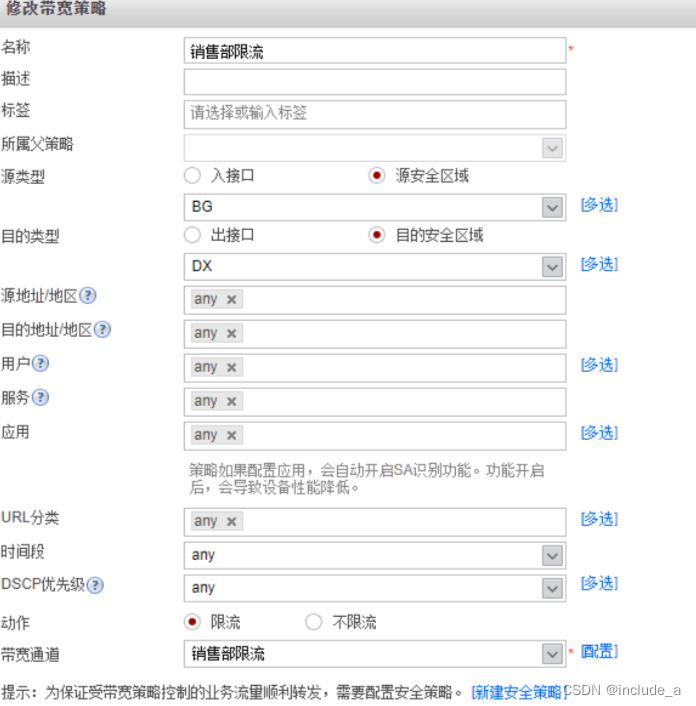Image resolution: width=696 pixels, height=706 pixels.
Task: Click 多选 link for 用户
Action: click(x=599, y=365)
